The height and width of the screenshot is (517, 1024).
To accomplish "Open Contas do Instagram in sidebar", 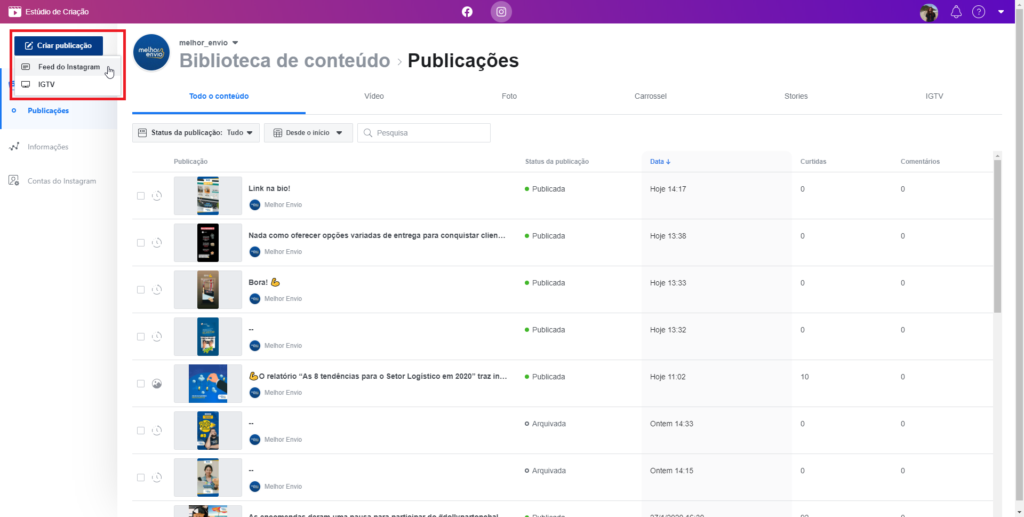I will (x=61, y=181).
